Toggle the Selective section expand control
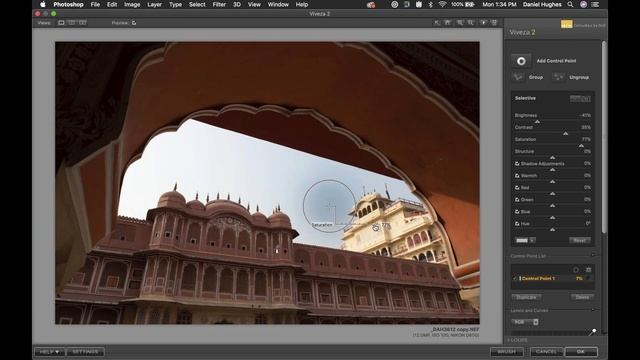Viewport: 640px width, 360px height. coord(580,98)
